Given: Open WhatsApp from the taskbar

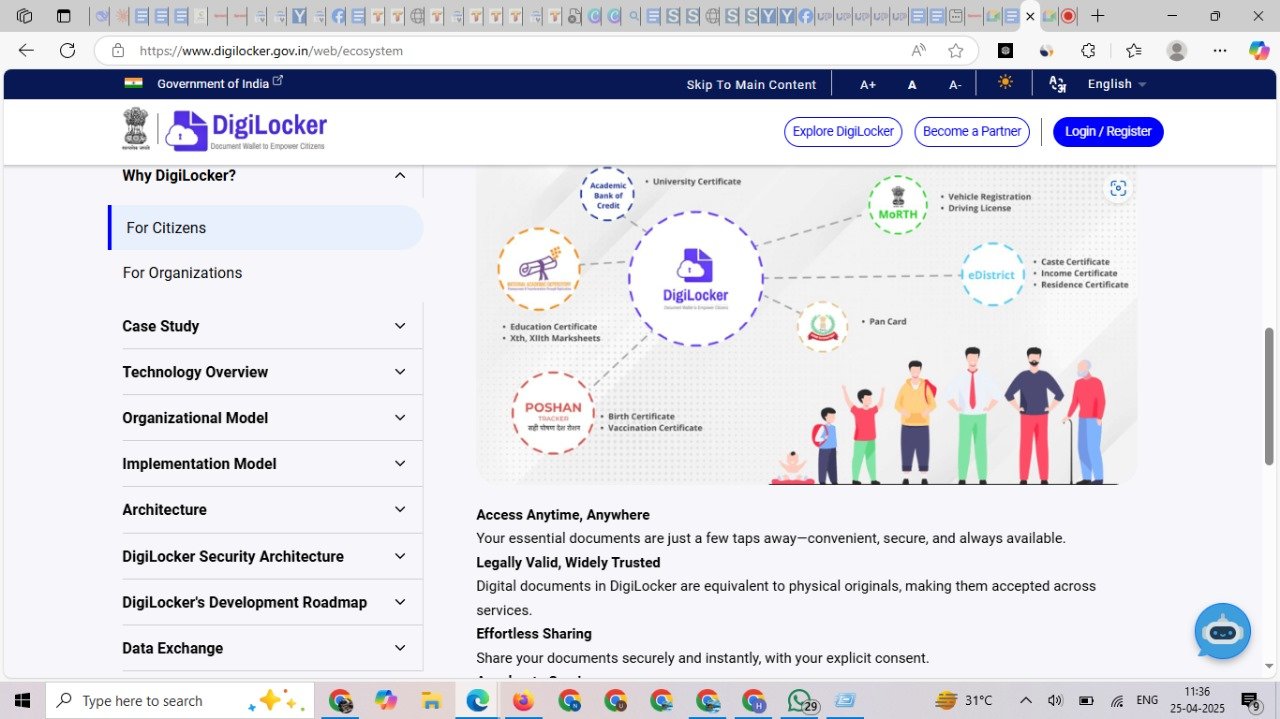Looking at the screenshot, I should (x=801, y=701).
